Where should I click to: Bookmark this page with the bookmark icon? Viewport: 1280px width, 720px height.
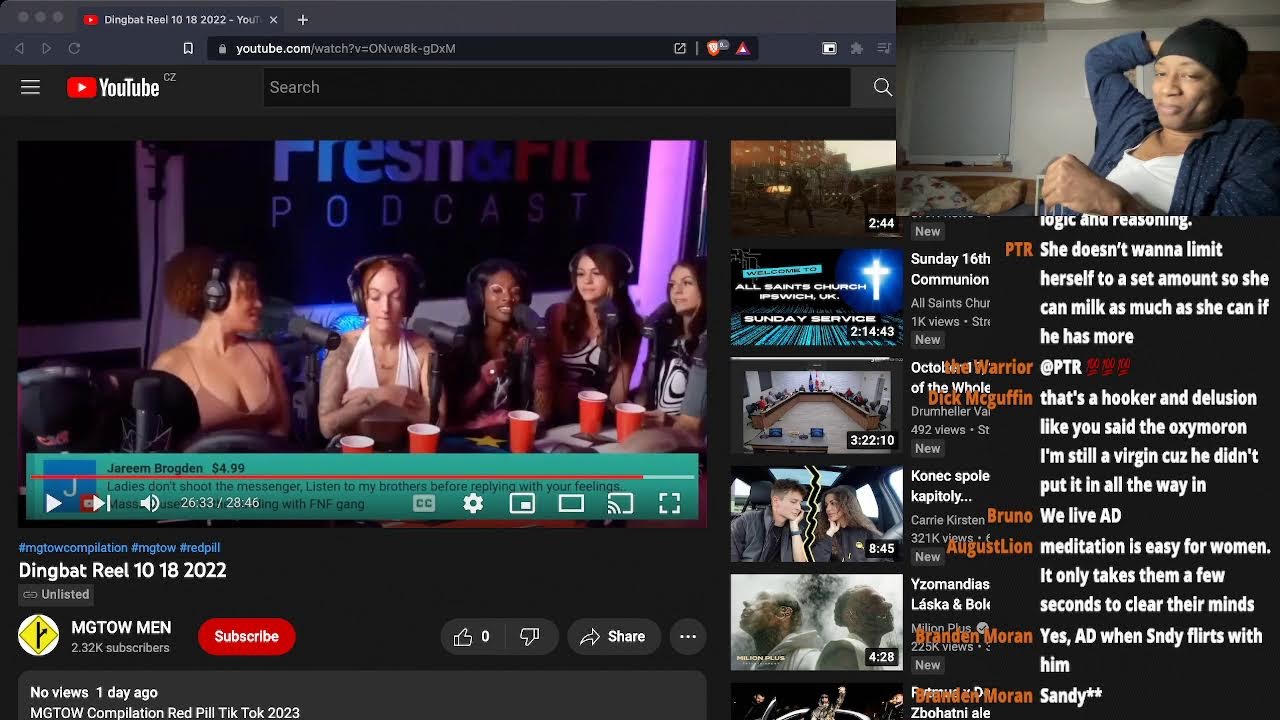tap(188, 48)
